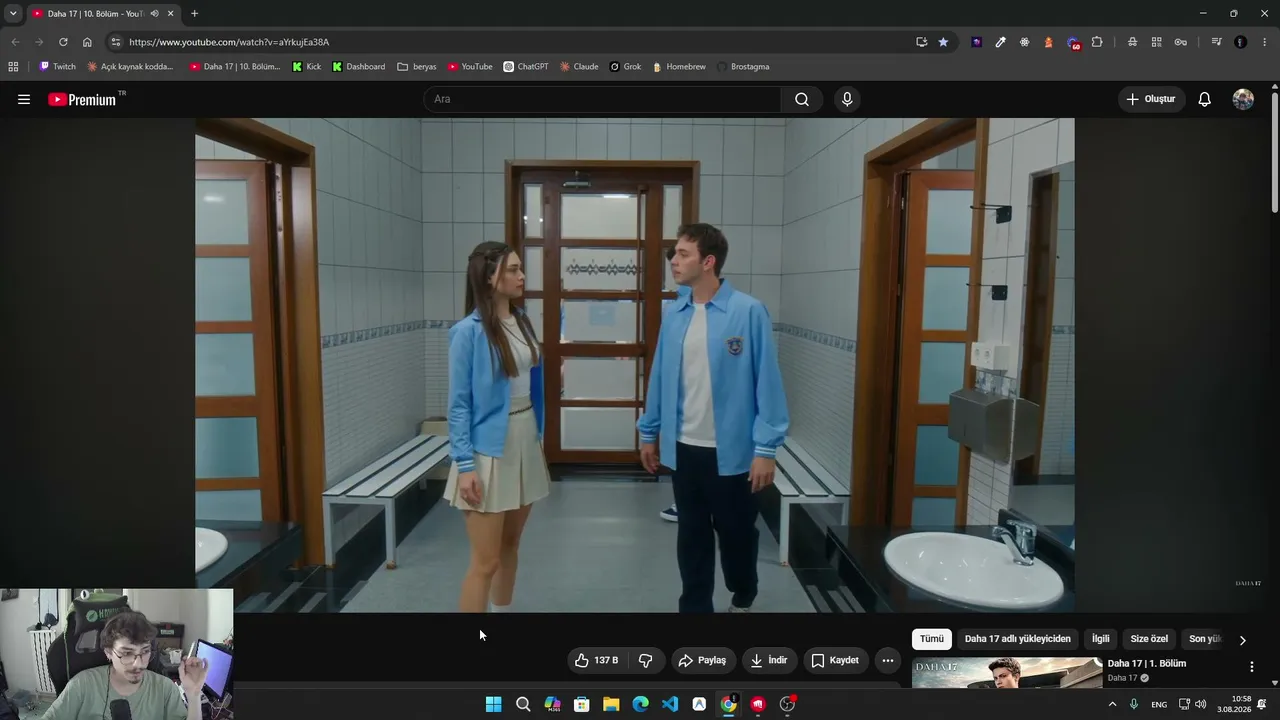The width and height of the screenshot is (1280, 720).
Task: Open the Twitch bookmark
Action: 58,67
